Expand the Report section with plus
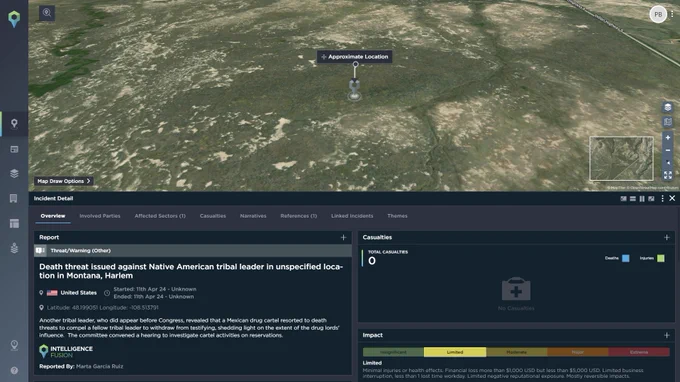The width and height of the screenshot is (680, 382). [343, 238]
